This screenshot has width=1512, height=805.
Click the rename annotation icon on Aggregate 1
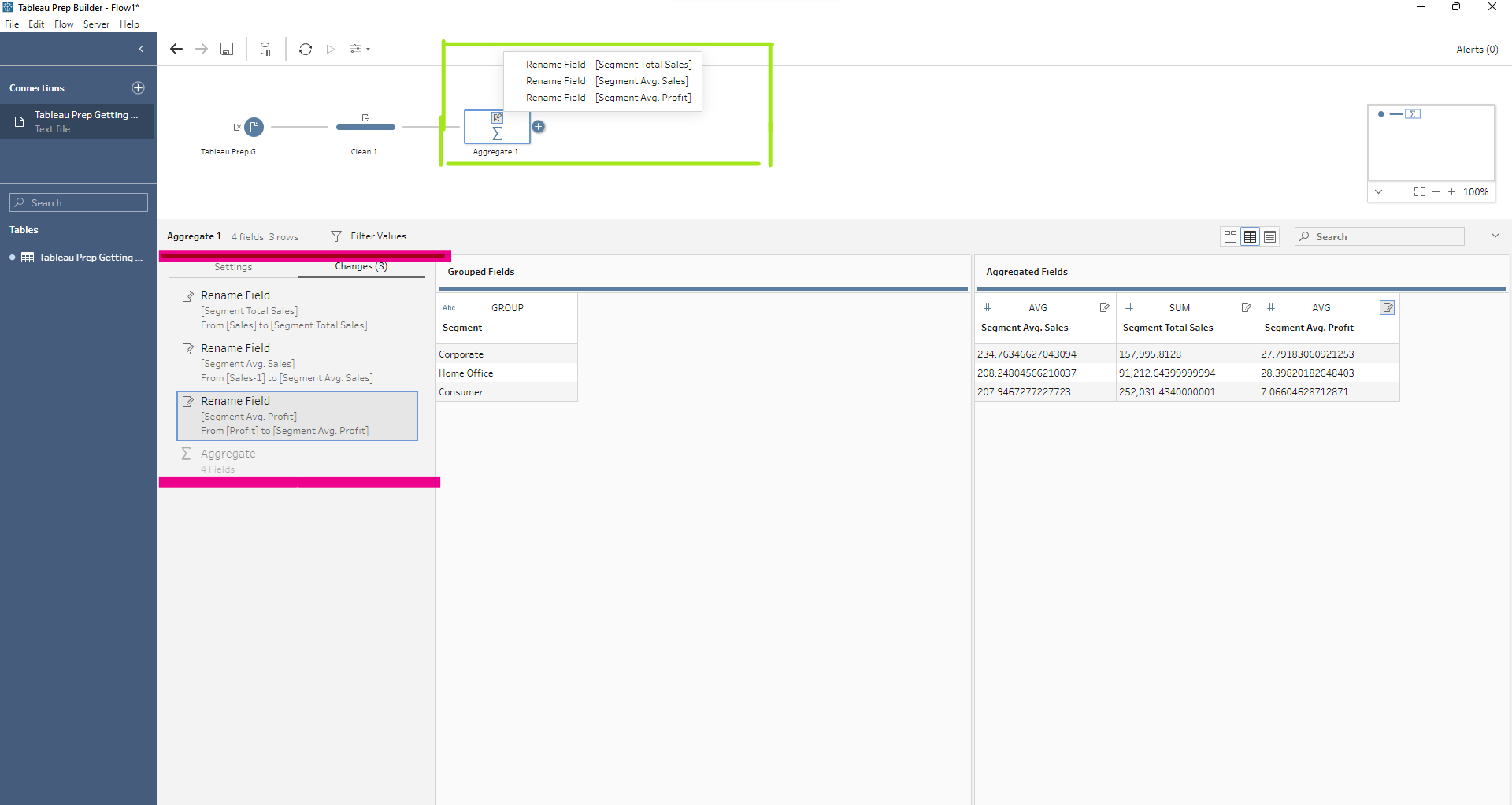pyautogui.click(x=497, y=117)
